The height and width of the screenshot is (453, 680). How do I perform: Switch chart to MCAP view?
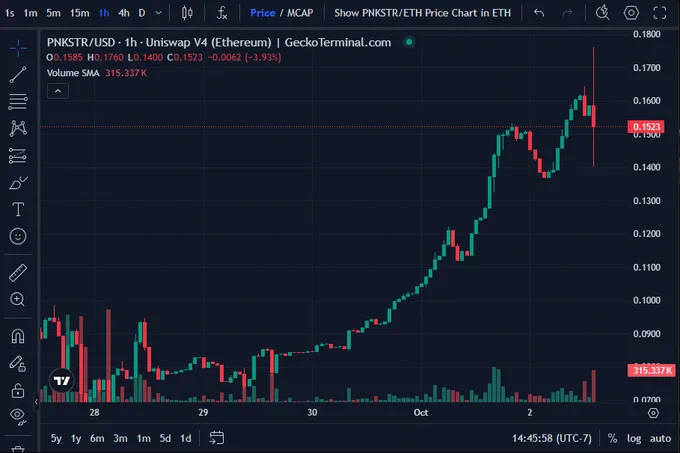[300, 13]
